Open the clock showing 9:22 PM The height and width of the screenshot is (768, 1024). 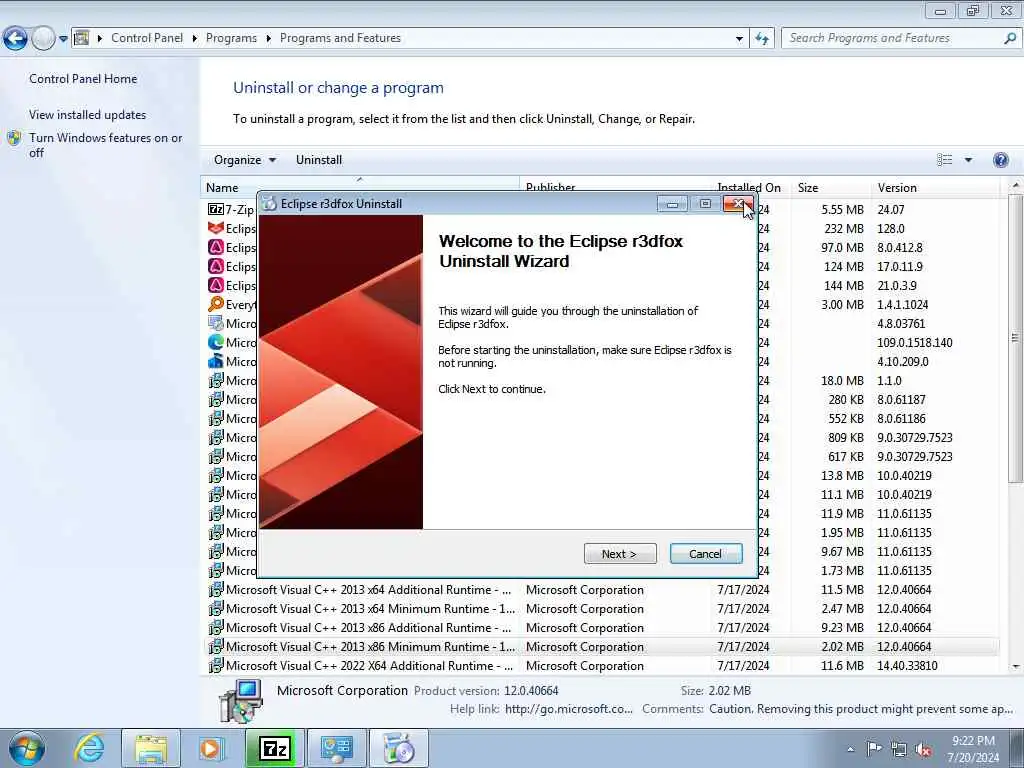974,749
